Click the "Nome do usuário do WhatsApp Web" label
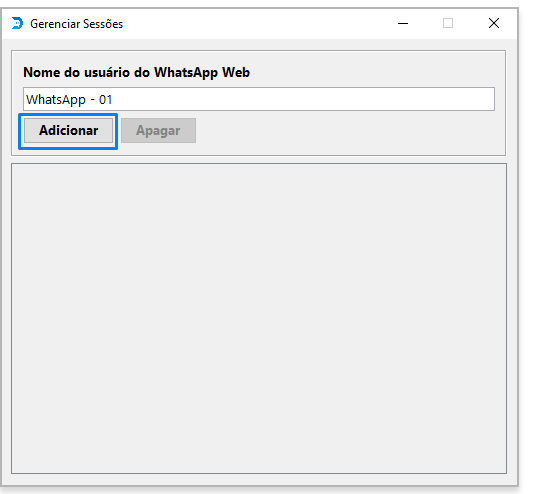 [136, 72]
